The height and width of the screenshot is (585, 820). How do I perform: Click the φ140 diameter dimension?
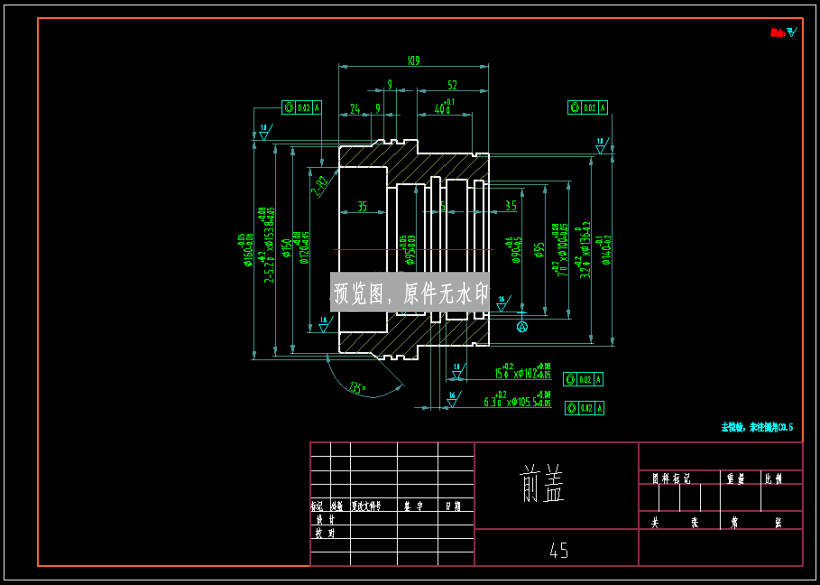coord(605,250)
